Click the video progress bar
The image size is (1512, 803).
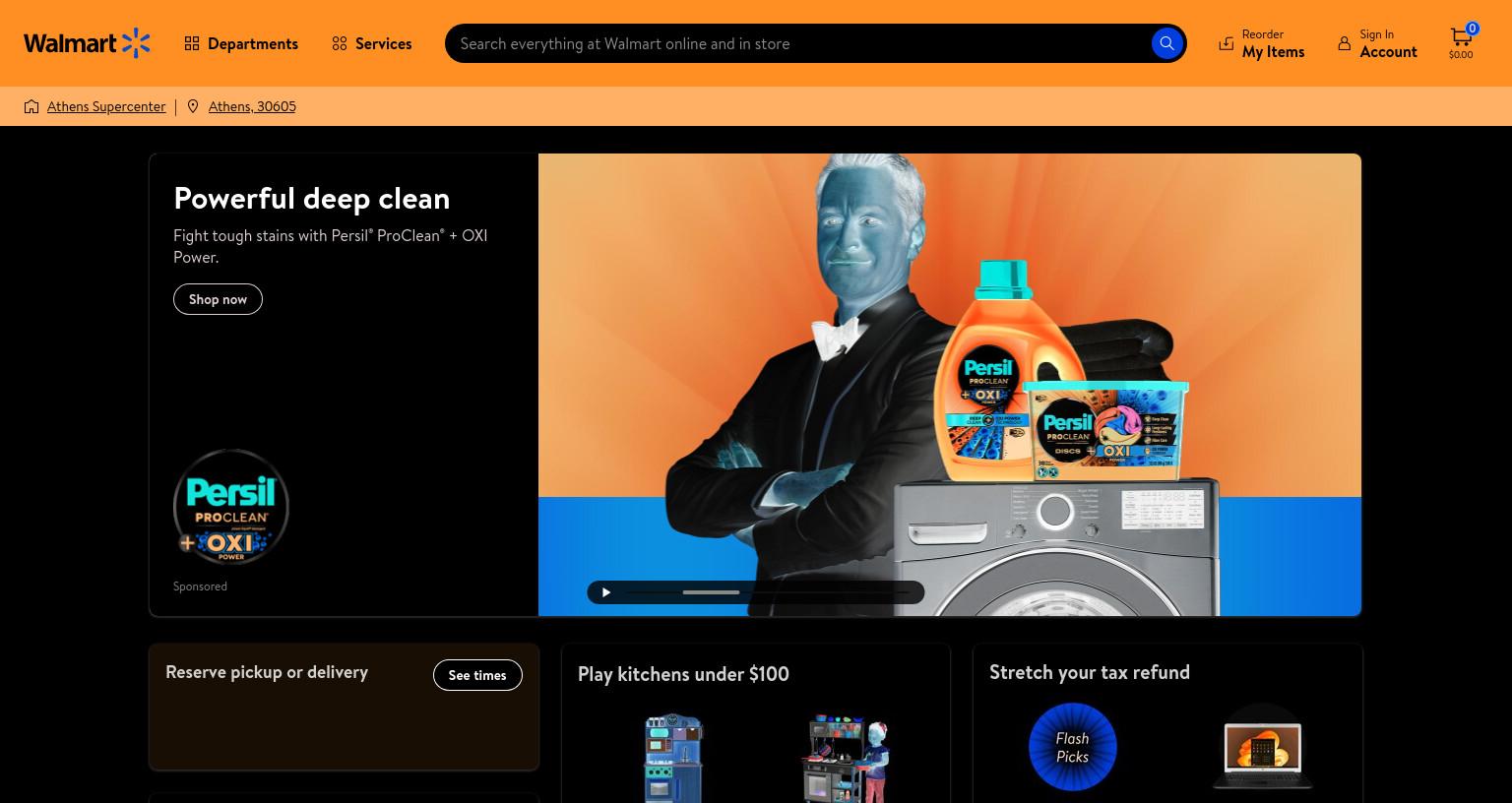(x=767, y=592)
